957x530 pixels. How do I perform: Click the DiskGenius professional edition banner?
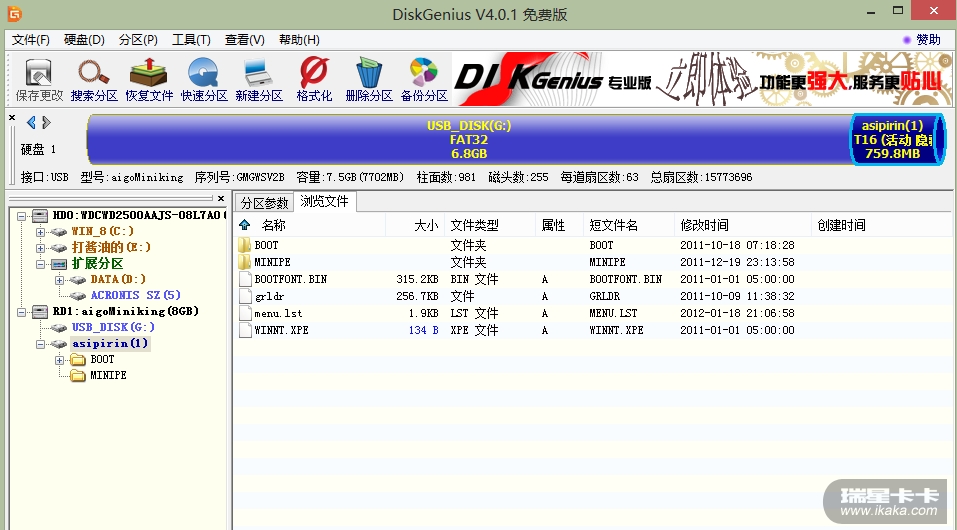702,79
